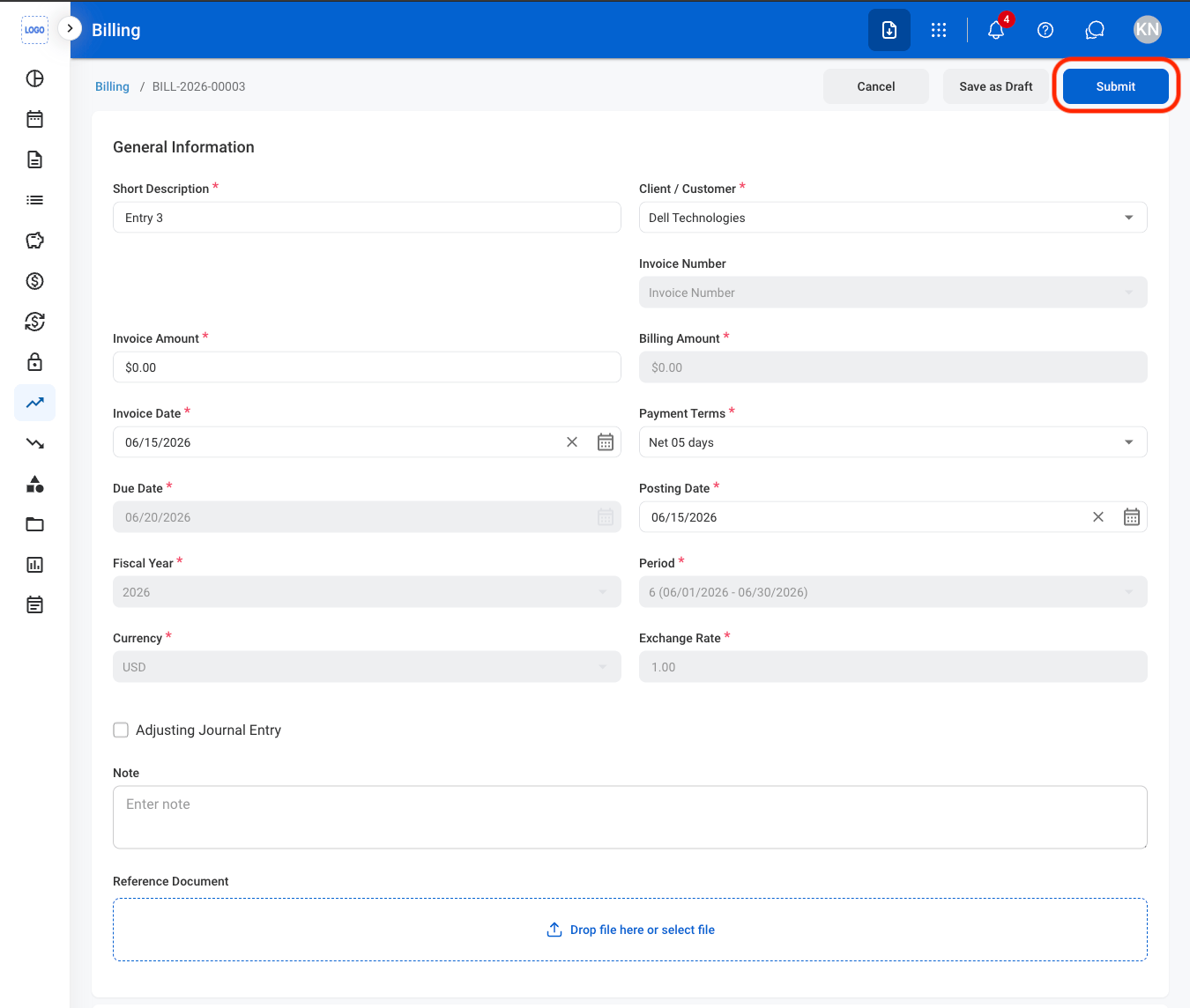Click the download document header icon
Image resolution: width=1190 pixels, height=1008 pixels.
889,30
